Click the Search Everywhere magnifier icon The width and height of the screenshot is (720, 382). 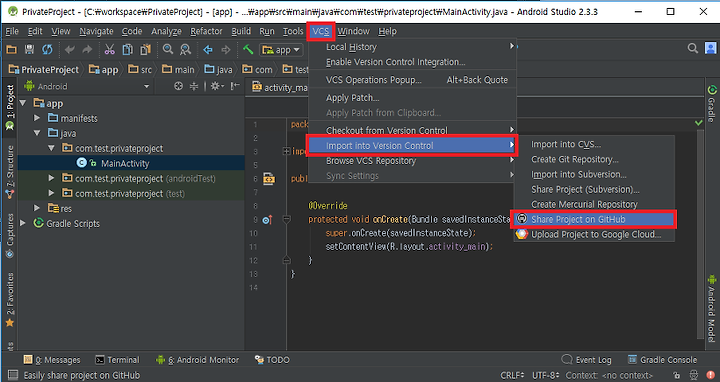point(692,48)
